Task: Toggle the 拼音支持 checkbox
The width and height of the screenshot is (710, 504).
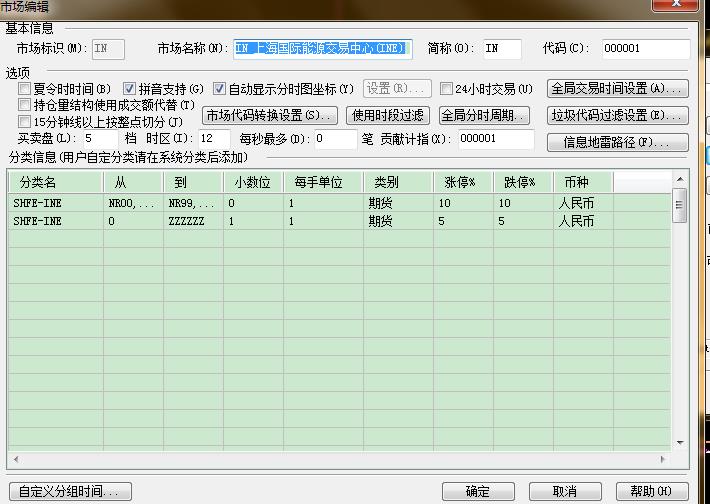Action: (130, 89)
